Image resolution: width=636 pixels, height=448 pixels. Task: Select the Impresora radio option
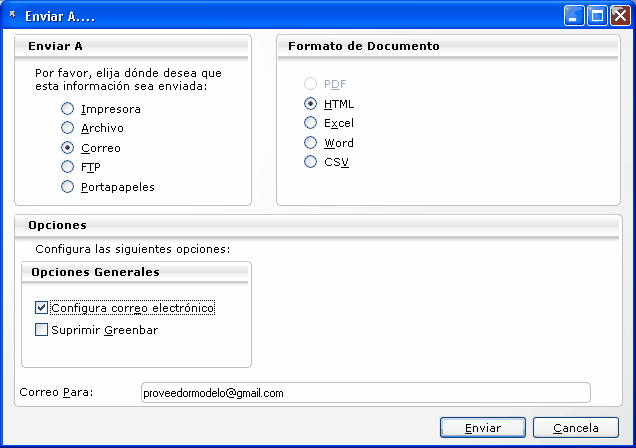pyautogui.click(x=68, y=109)
